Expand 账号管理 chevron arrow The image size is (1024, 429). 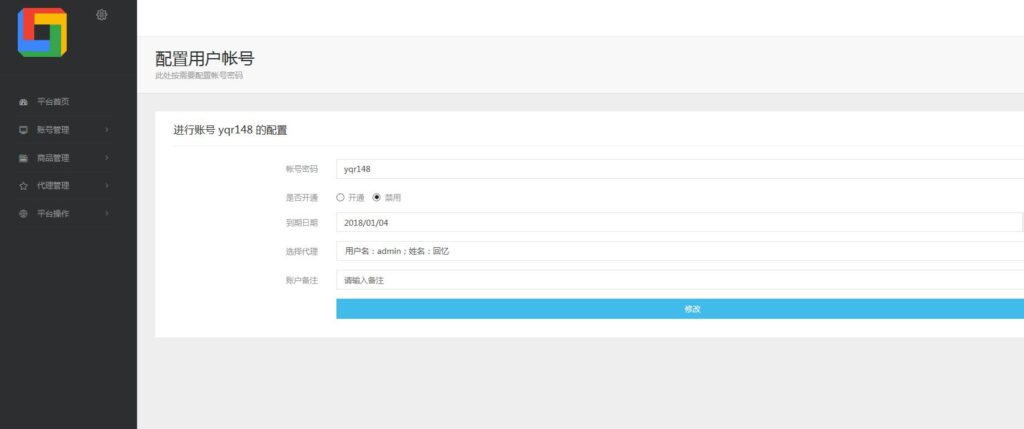[x=106, y=130]
